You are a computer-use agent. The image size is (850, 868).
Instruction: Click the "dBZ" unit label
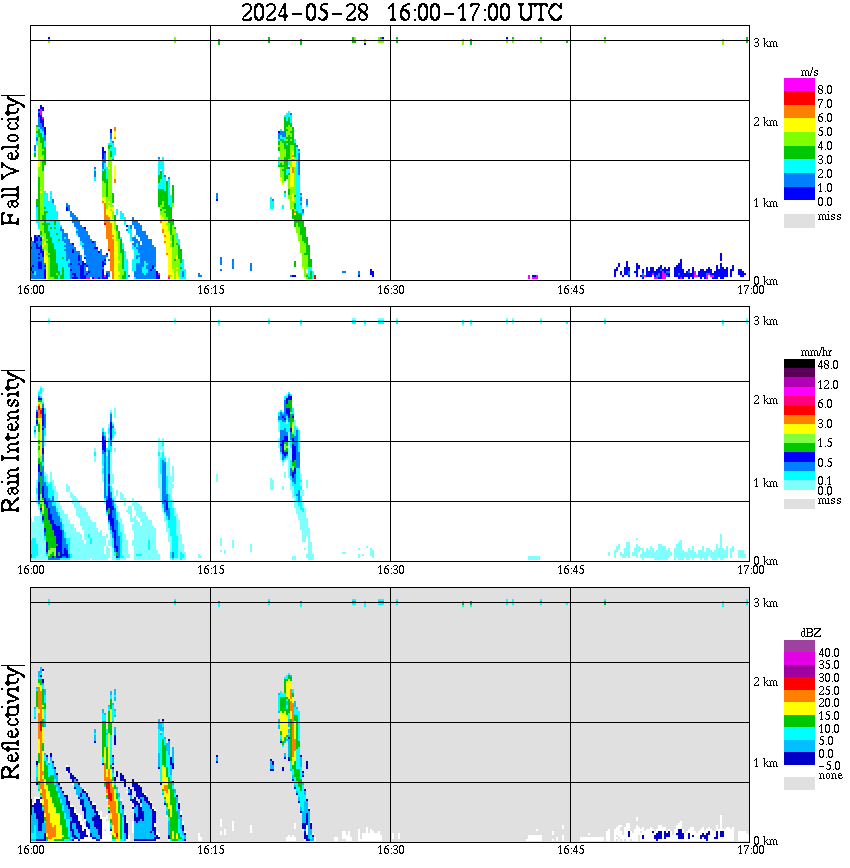(810, 633)
